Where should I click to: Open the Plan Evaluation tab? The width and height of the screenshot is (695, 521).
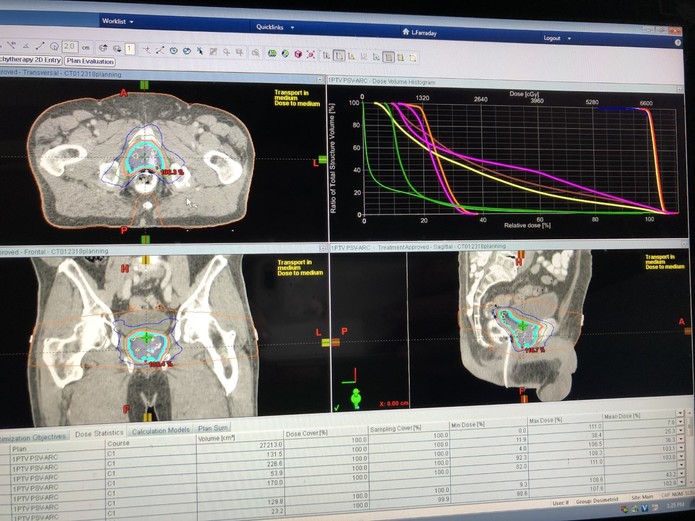click(90, 62)
